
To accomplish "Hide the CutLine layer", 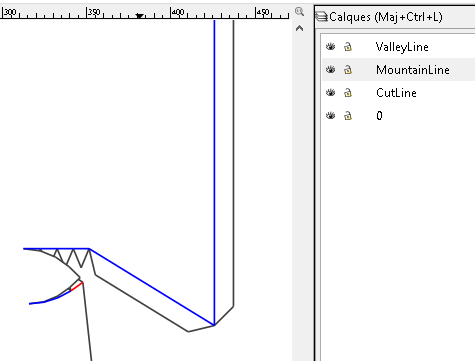I will tap(330, 92).
